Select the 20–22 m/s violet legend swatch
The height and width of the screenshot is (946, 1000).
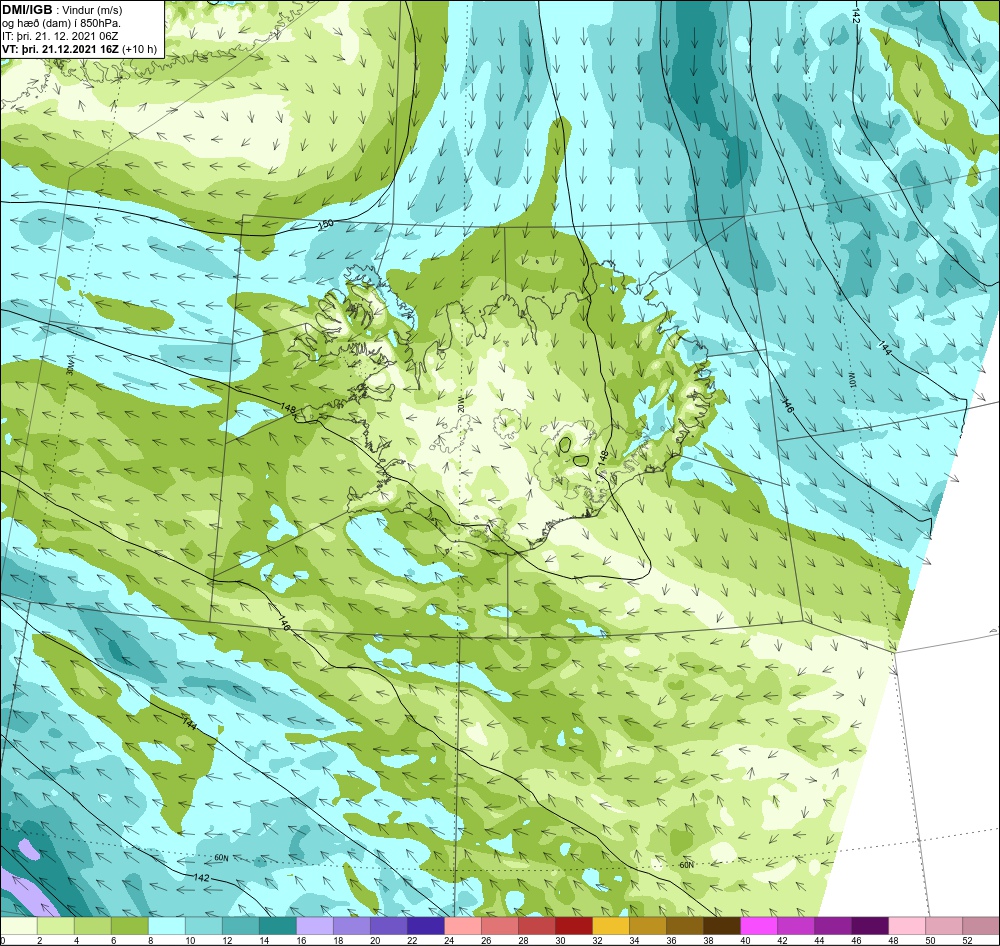point(389,926)
